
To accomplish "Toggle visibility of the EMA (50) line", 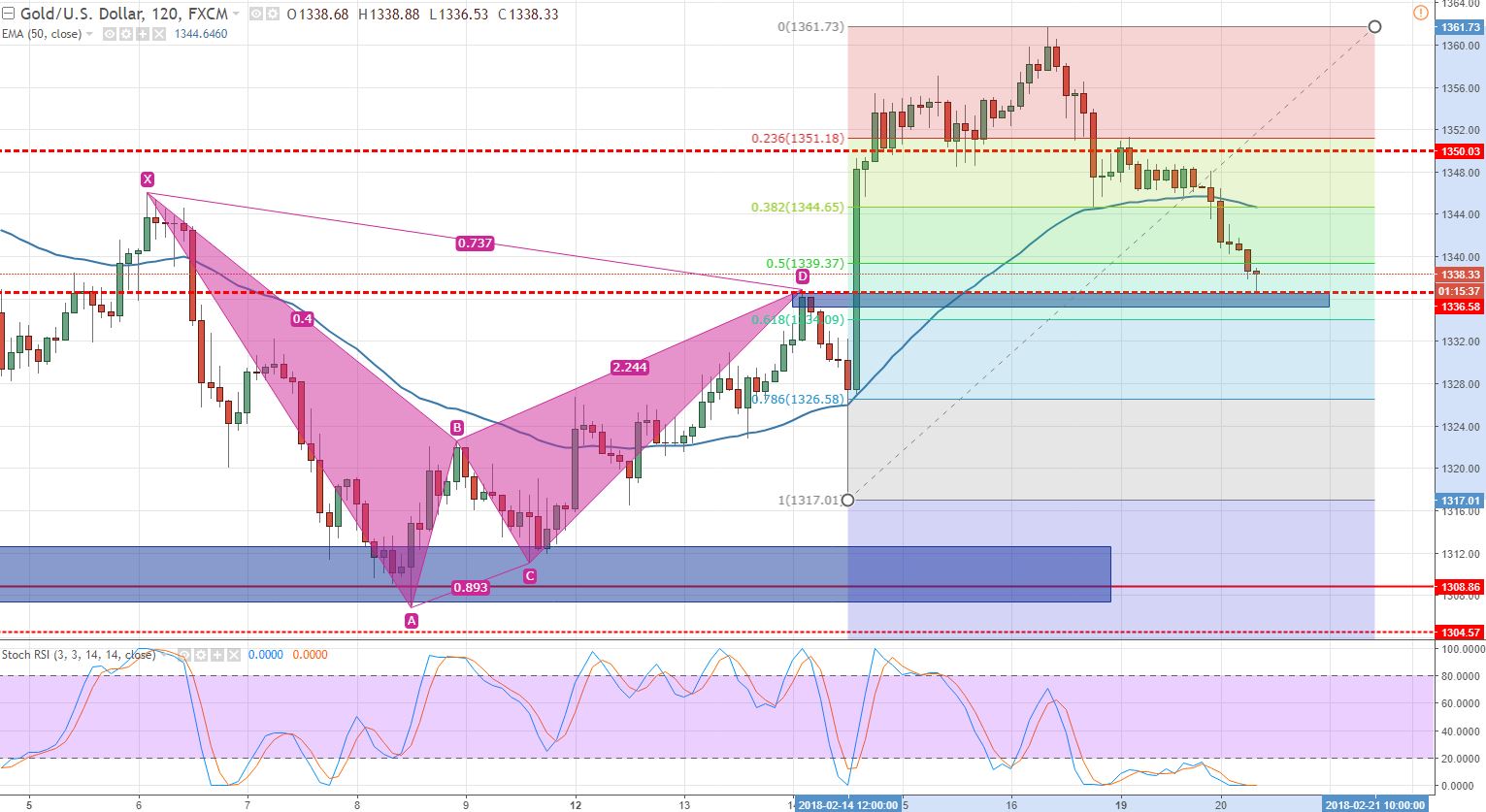I will point(109,34).
